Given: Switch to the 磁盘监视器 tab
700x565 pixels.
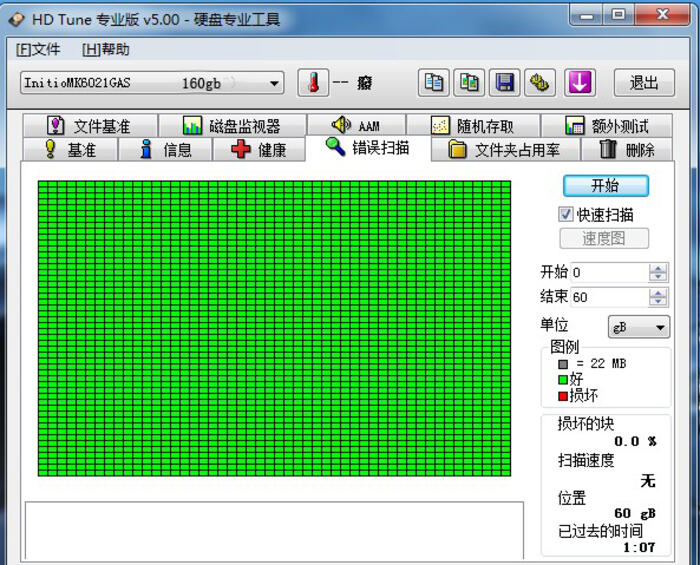Looking at the screenshot, I should (232, 126).
